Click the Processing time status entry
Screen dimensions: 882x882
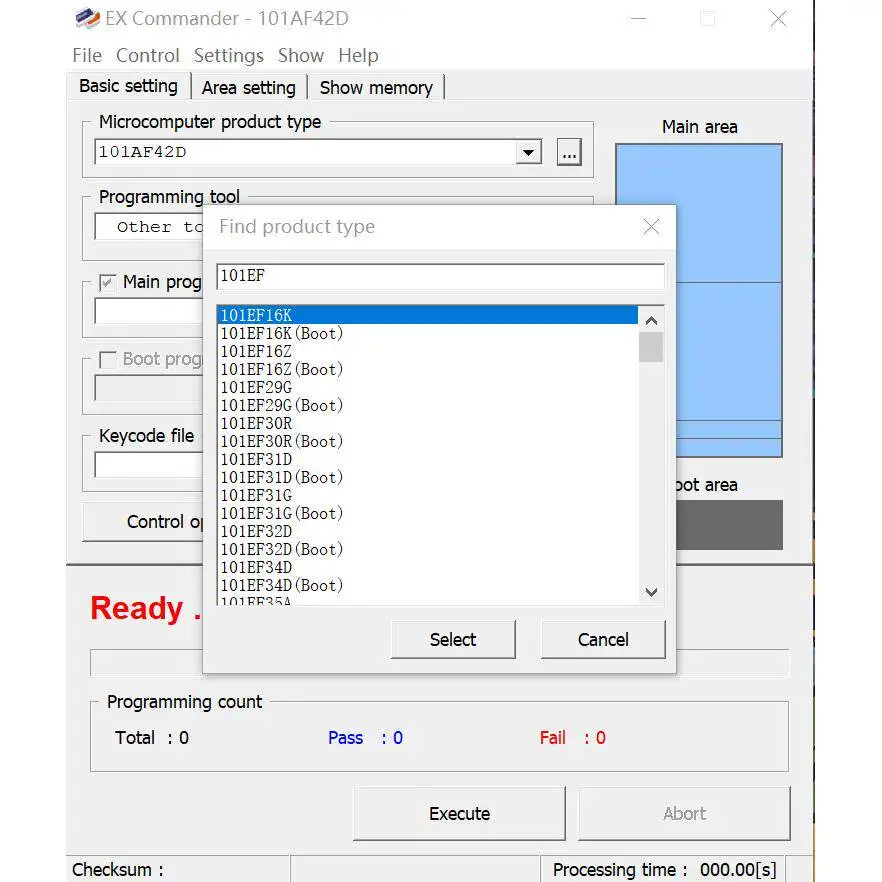click(x=664, y=870)
